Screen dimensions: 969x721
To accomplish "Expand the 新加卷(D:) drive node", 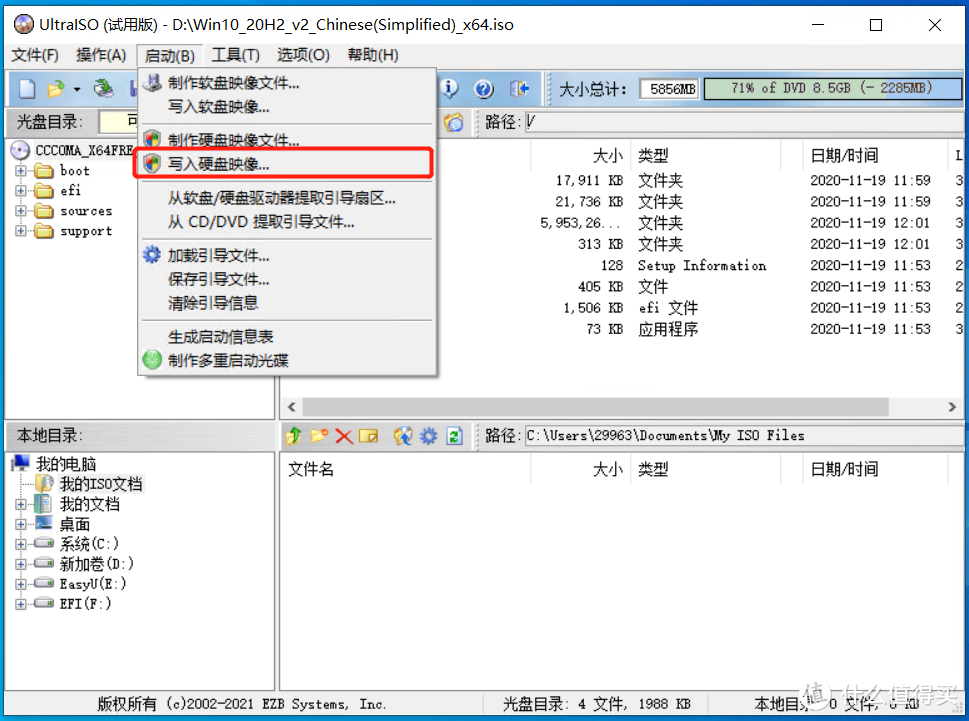I will (21, 564).
